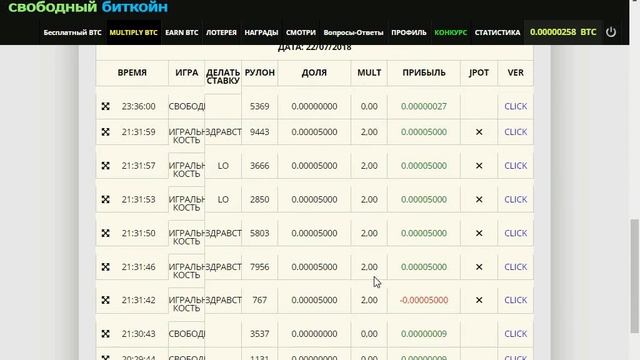This screenshot has width=640, height=360.
Task: Click the power logout icon
Action: coord(611,32)
